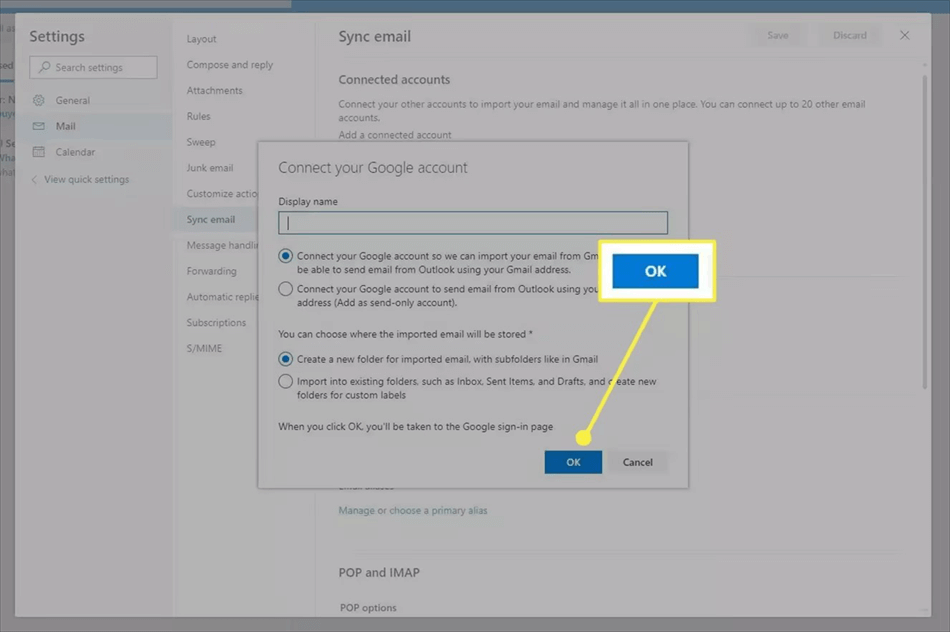
Task: Click the Search settings magnifier icon
Action: (44, 67)
